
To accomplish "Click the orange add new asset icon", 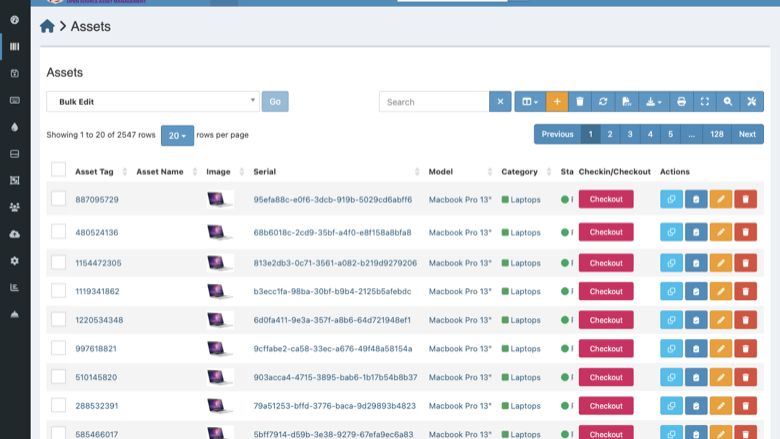I will point(557,101).
